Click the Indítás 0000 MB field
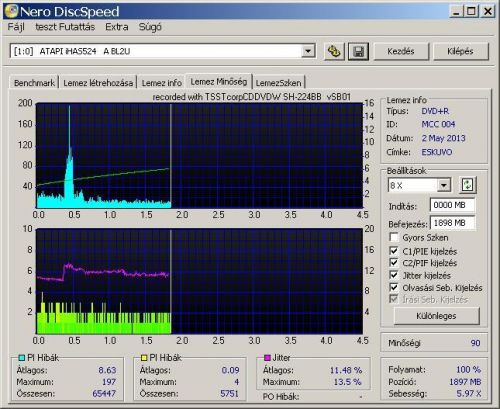Viewport: 500px width, 409px height. pos(452,205)
